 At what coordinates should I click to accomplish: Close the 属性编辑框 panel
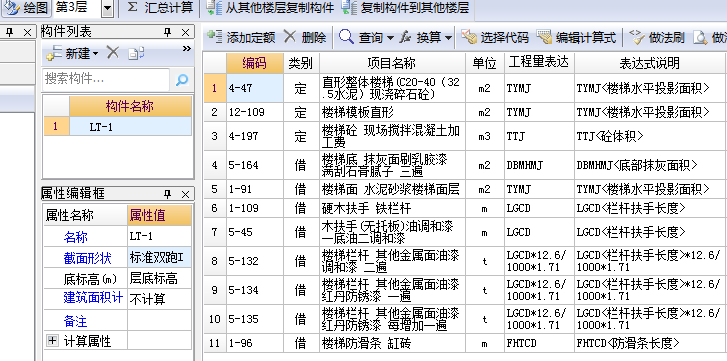click(x=185, y=194)
